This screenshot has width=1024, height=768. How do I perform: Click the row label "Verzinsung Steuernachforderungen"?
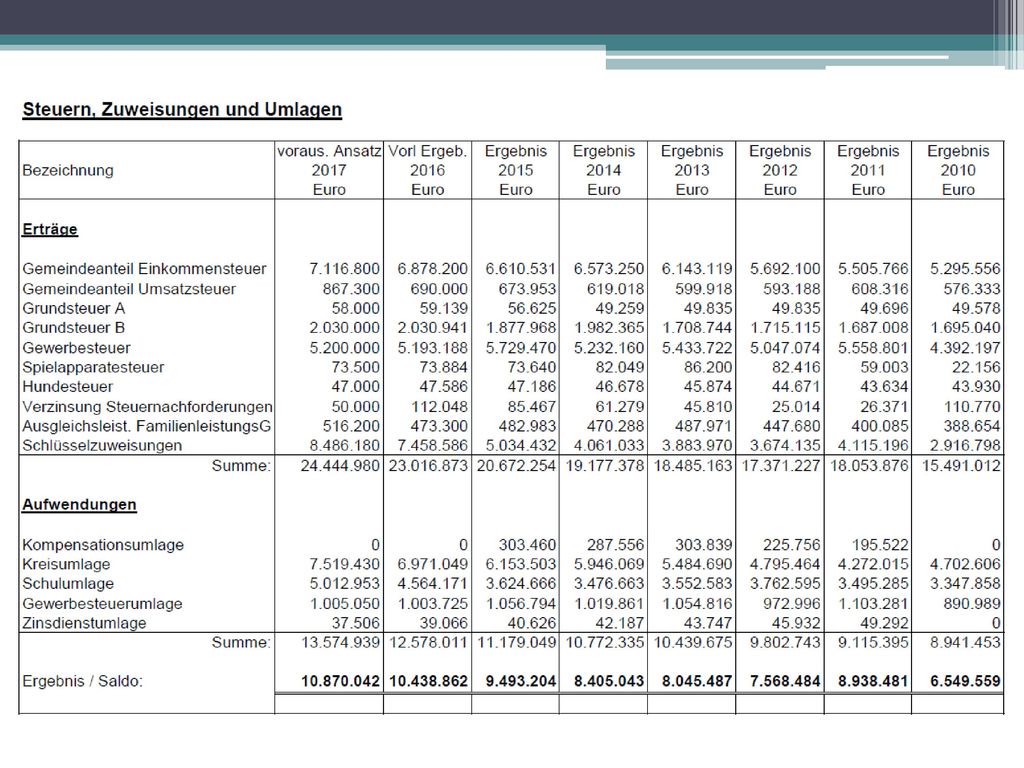tap(148, 406)
